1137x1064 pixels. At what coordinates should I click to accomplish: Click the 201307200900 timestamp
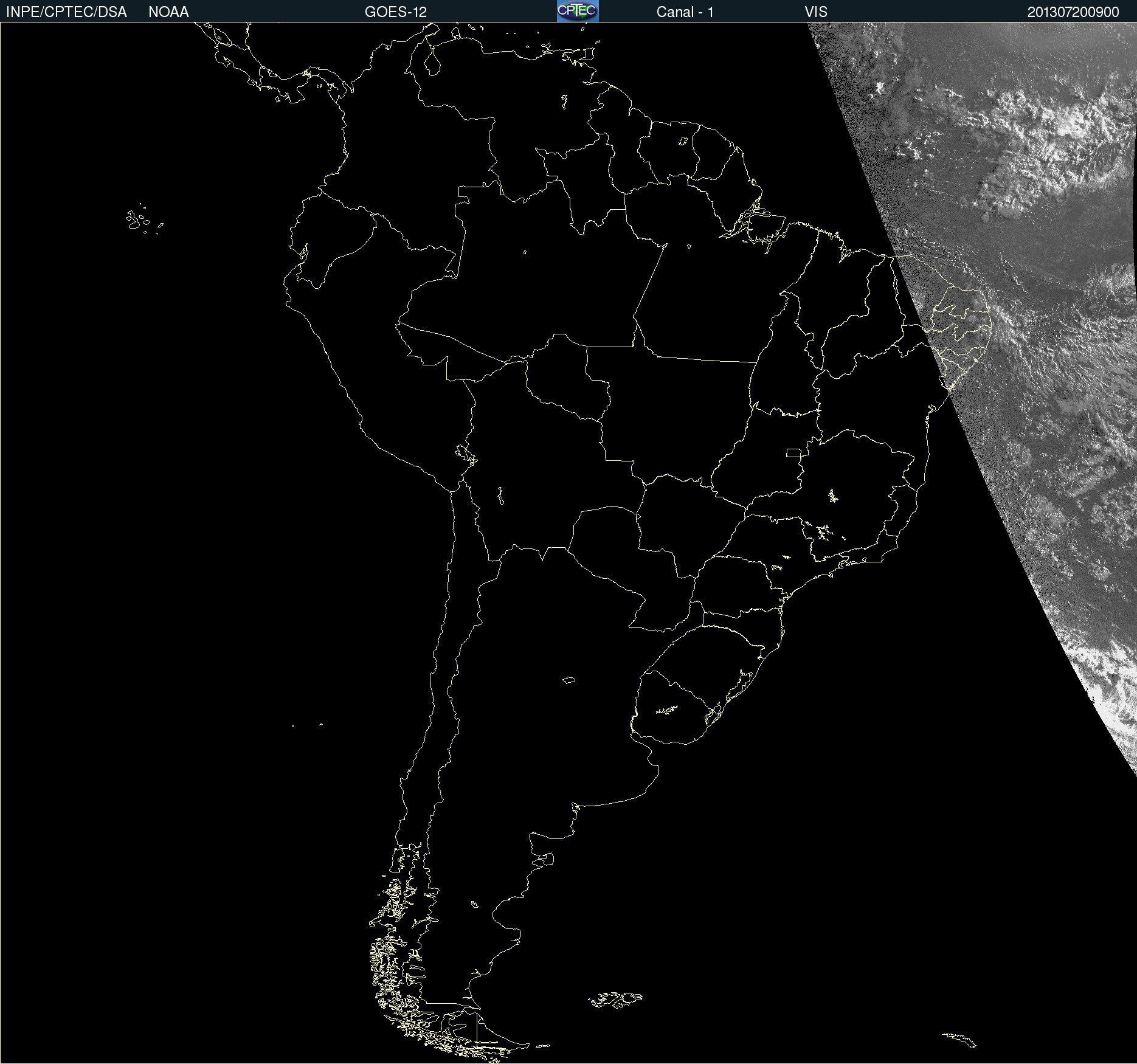1073,12
